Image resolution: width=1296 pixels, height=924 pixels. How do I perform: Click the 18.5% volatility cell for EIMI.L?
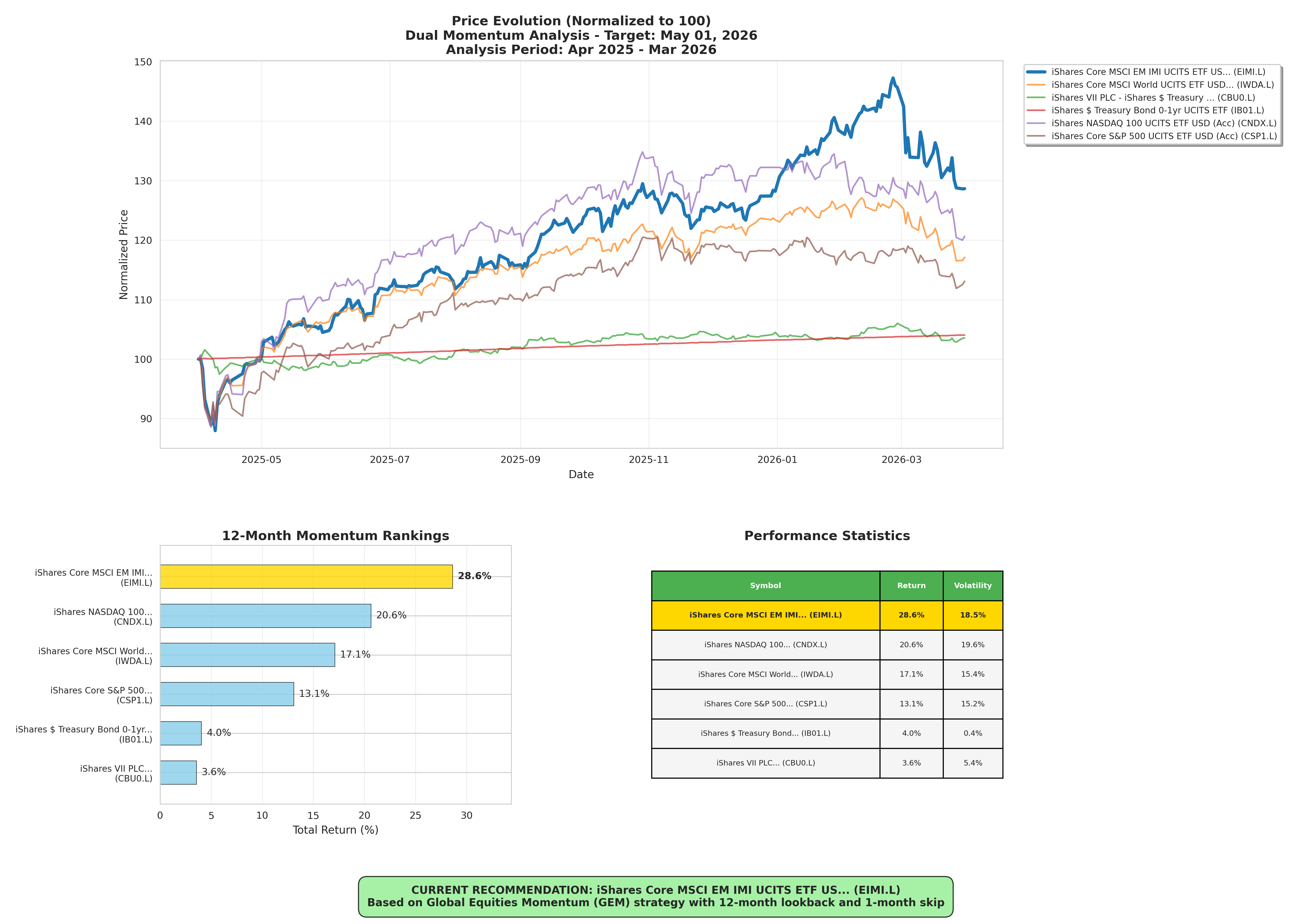[973, 616]
